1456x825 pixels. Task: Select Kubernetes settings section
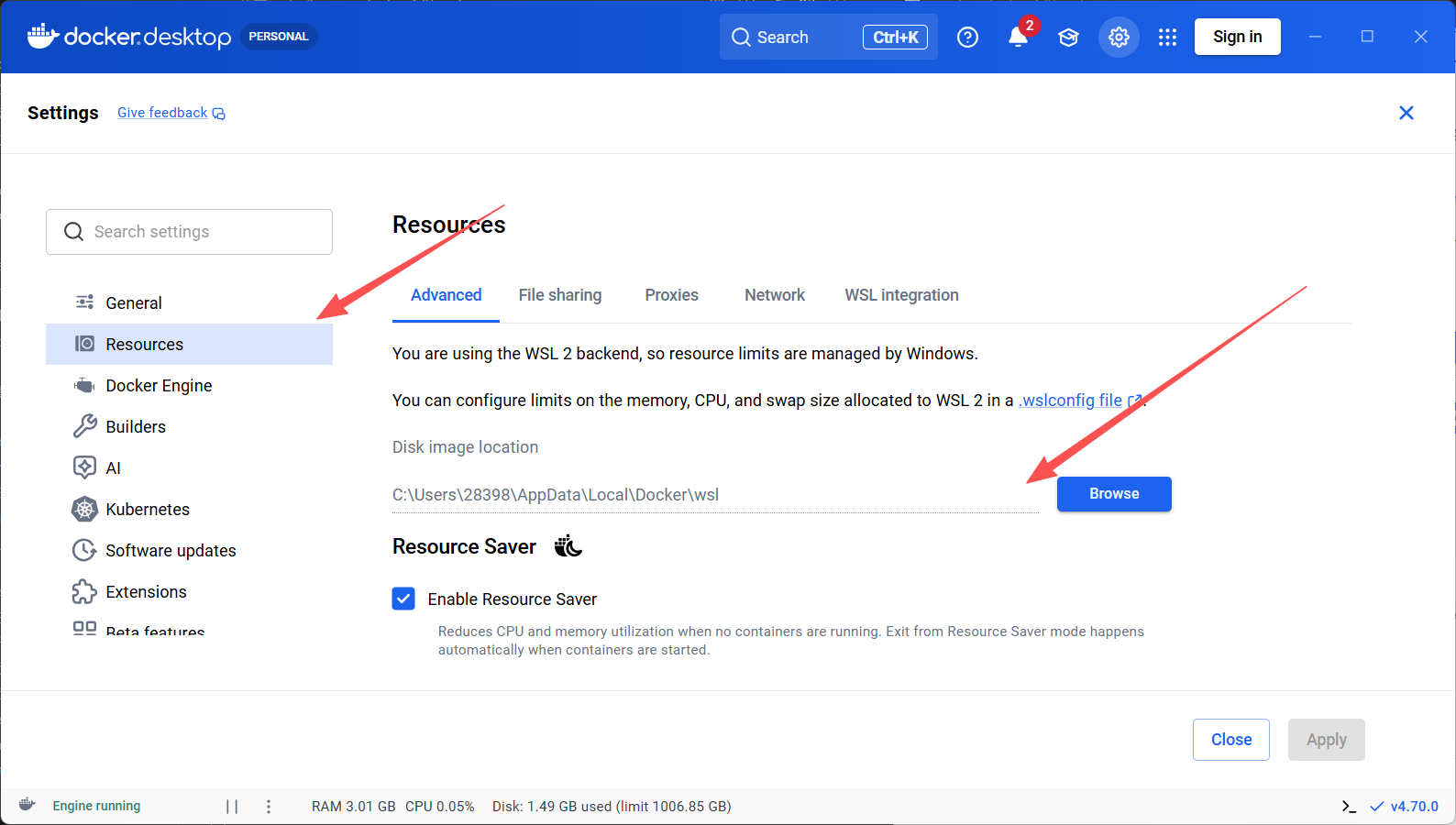[x=189, y=509]
